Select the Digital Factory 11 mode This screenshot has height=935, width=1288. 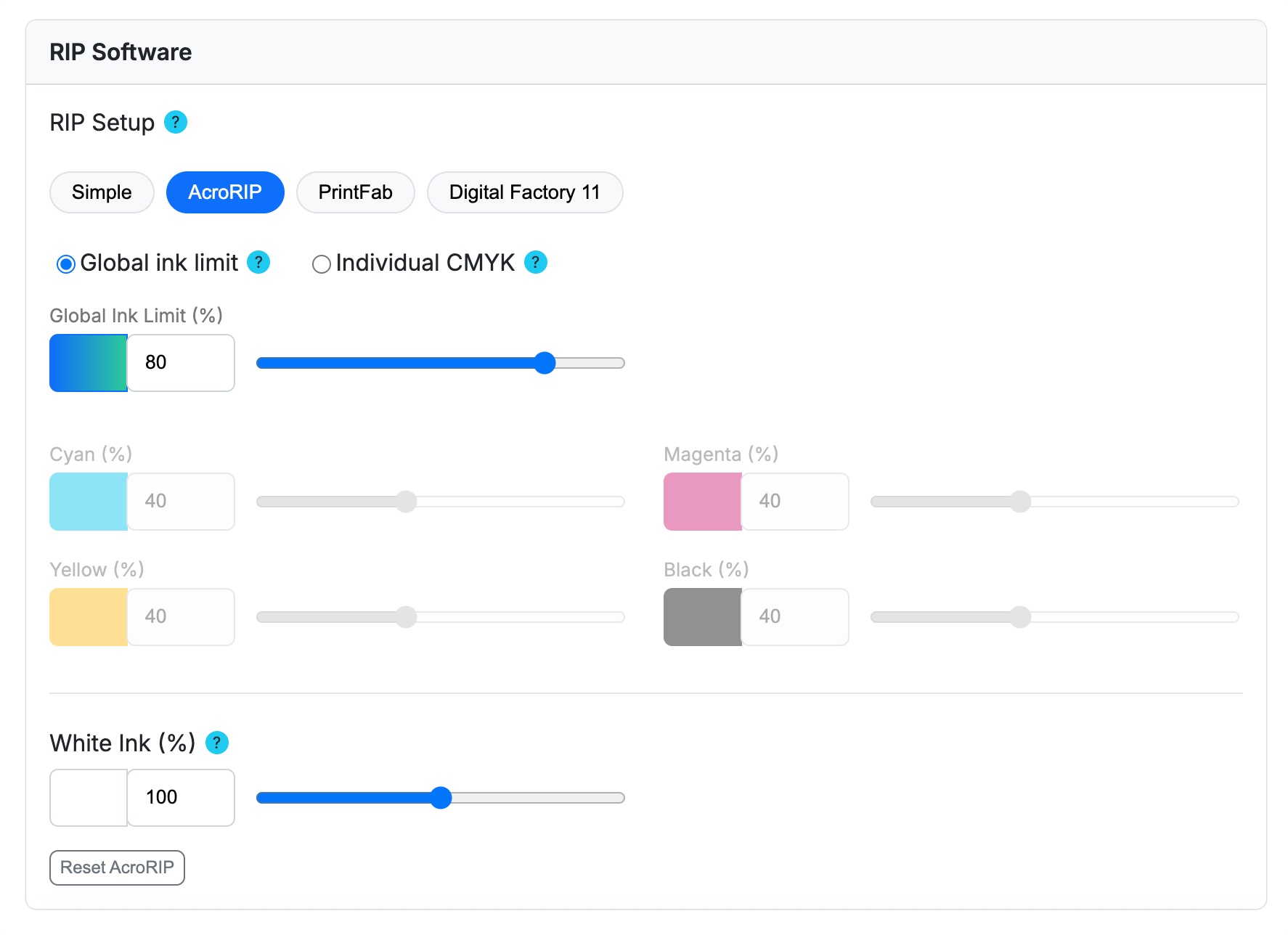pos(524,192)
